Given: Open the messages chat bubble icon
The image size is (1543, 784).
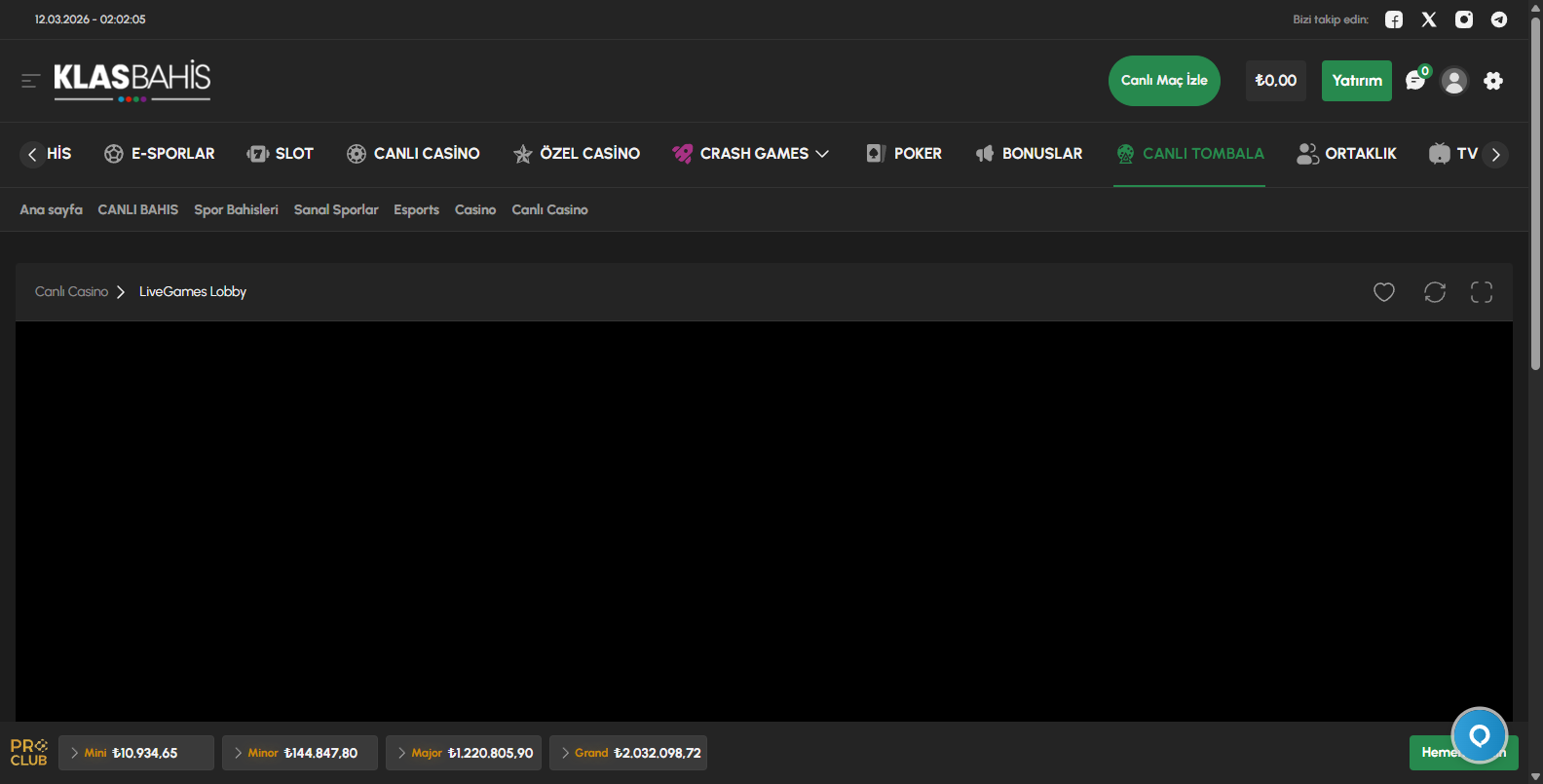Looking at the screenshot, I should click(x=1415, y=81).
